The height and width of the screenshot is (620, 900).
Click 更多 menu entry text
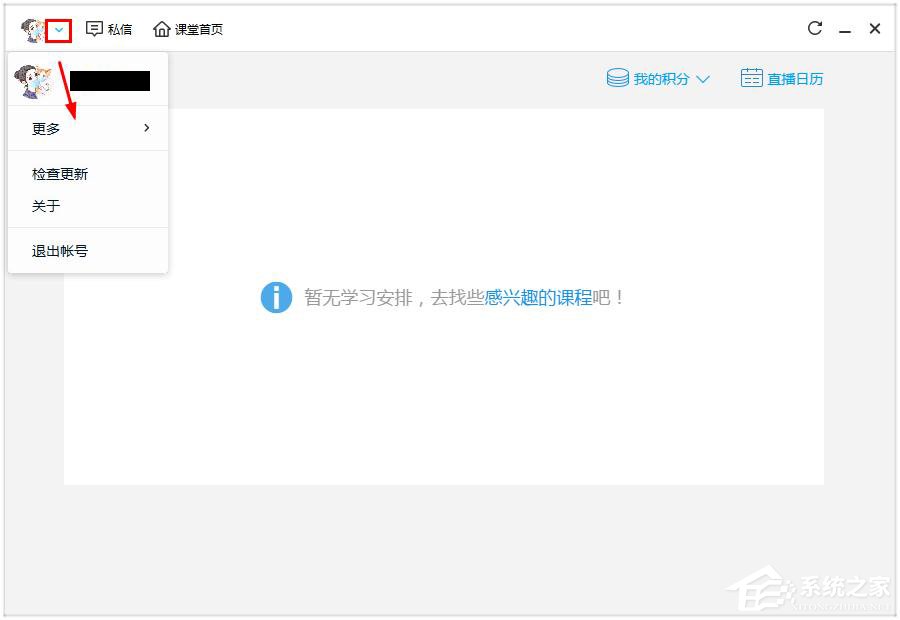coord(43,128)
